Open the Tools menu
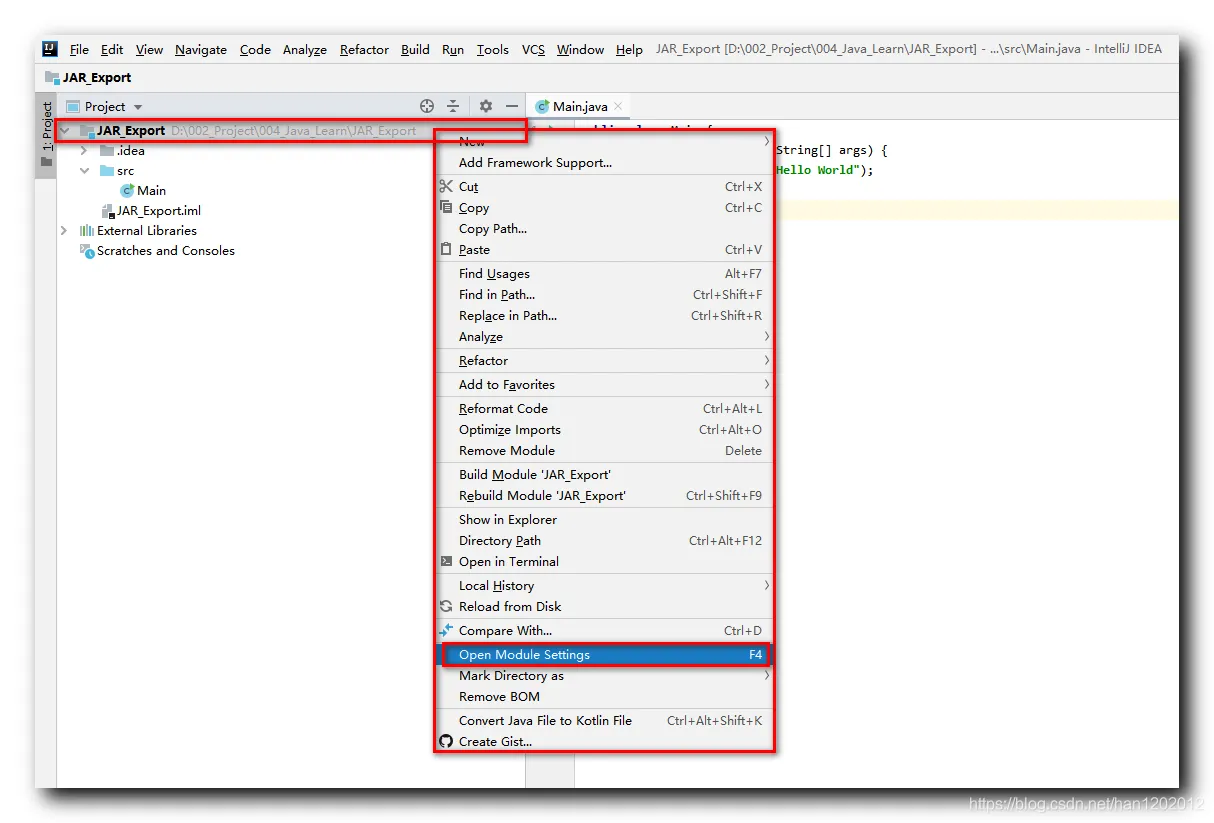The height and width of the screenshot is (823, 1214). click(x=492, y=49)
